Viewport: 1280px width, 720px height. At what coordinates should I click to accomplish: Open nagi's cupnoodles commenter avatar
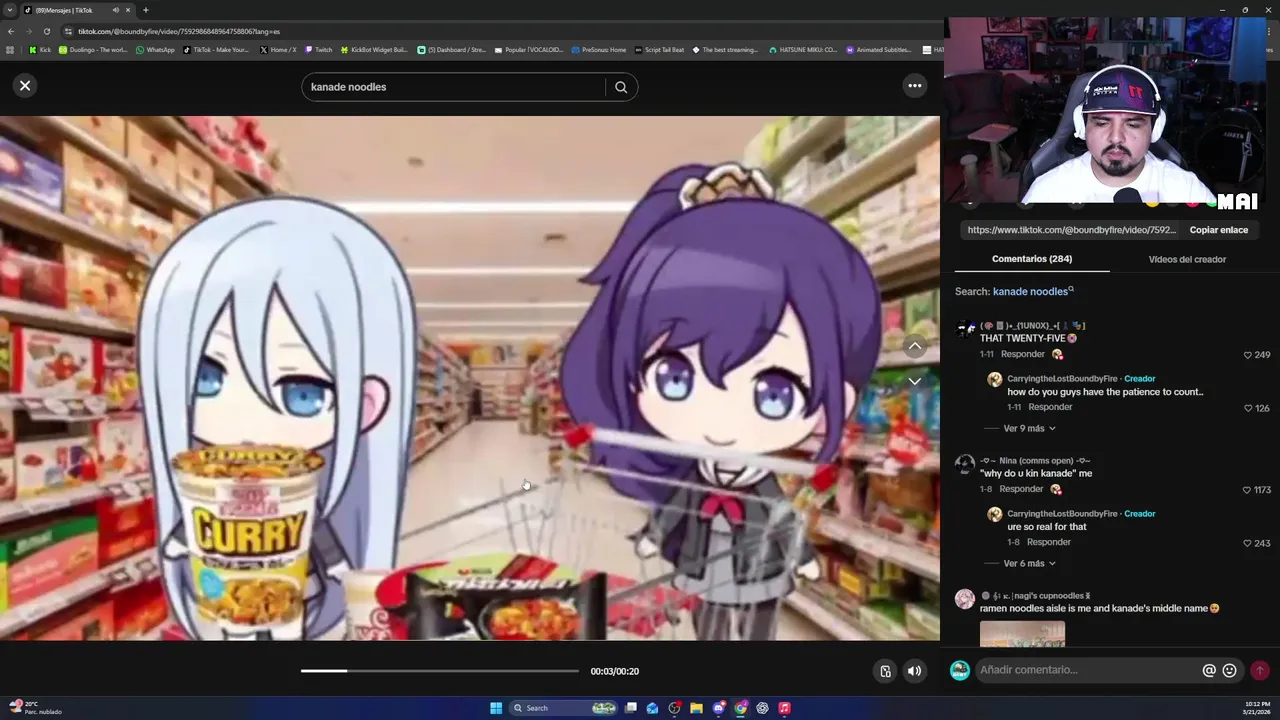tap(964, 599)
